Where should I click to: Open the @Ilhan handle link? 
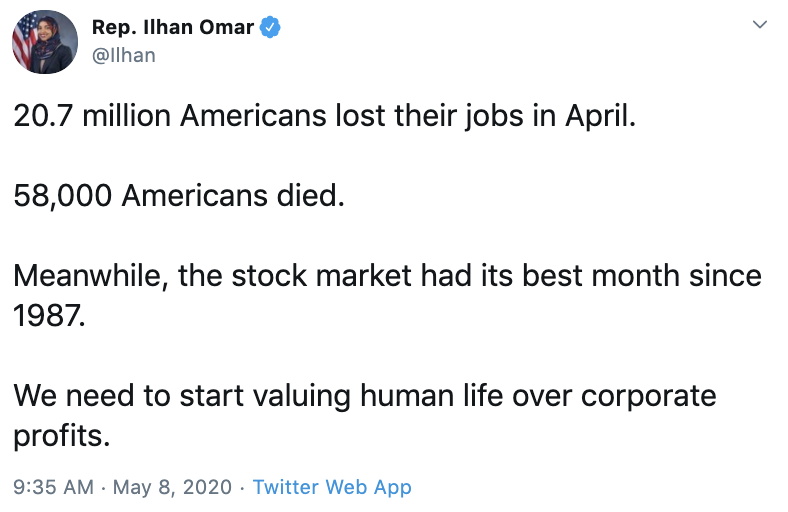(x=124, y=55)
